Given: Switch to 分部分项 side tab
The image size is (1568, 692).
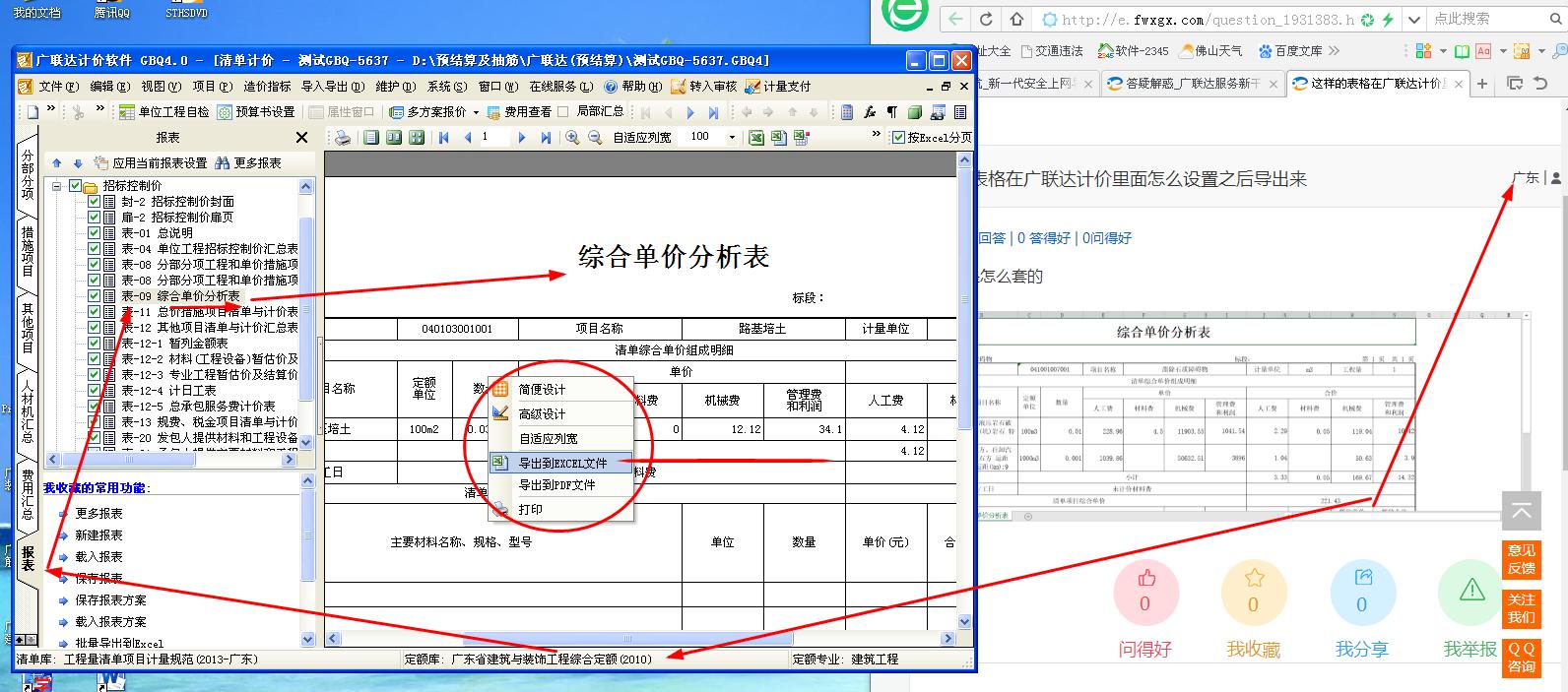Looking at the screenshot, I should [28, 175].
